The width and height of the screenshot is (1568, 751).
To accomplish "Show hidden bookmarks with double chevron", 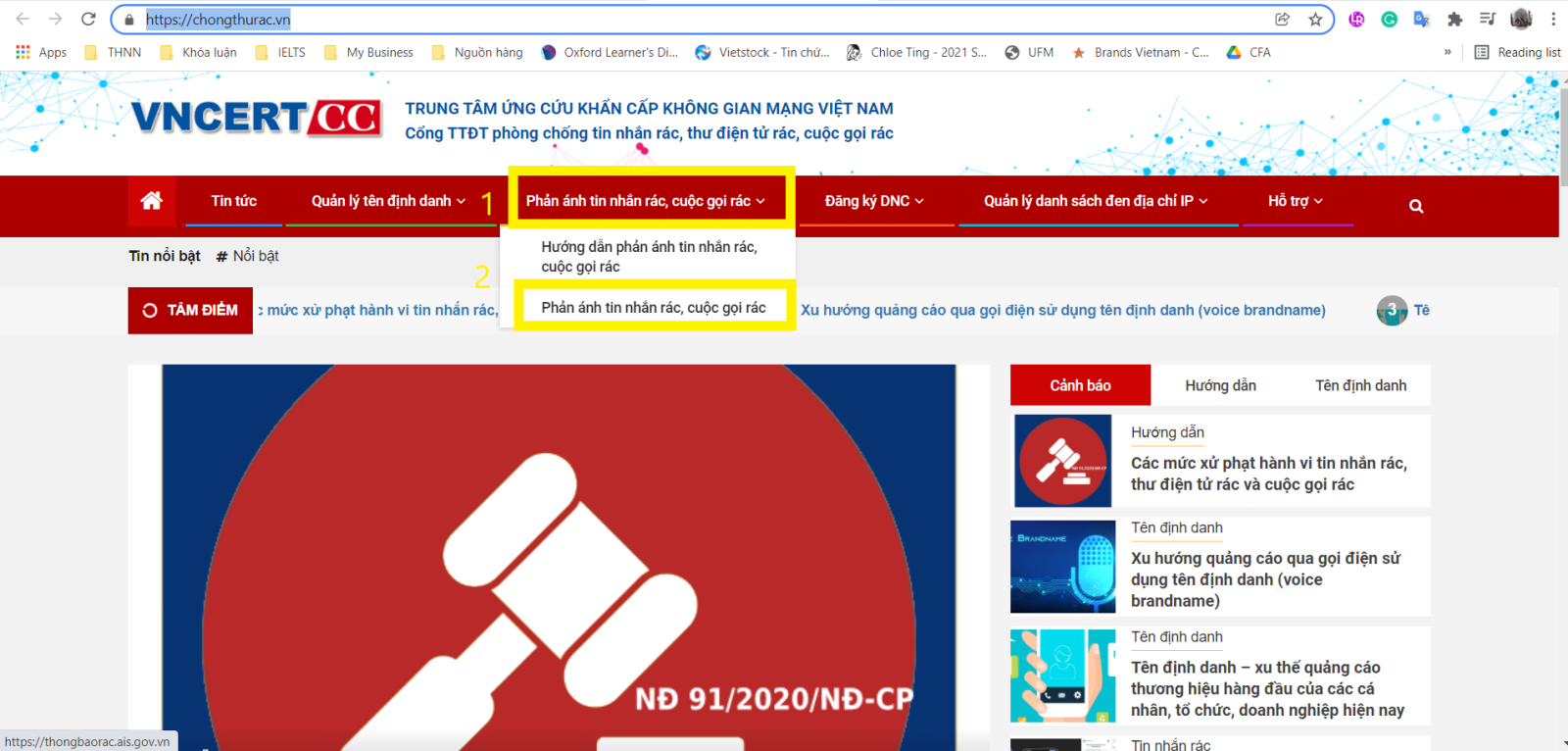I will coord(1447,52).
